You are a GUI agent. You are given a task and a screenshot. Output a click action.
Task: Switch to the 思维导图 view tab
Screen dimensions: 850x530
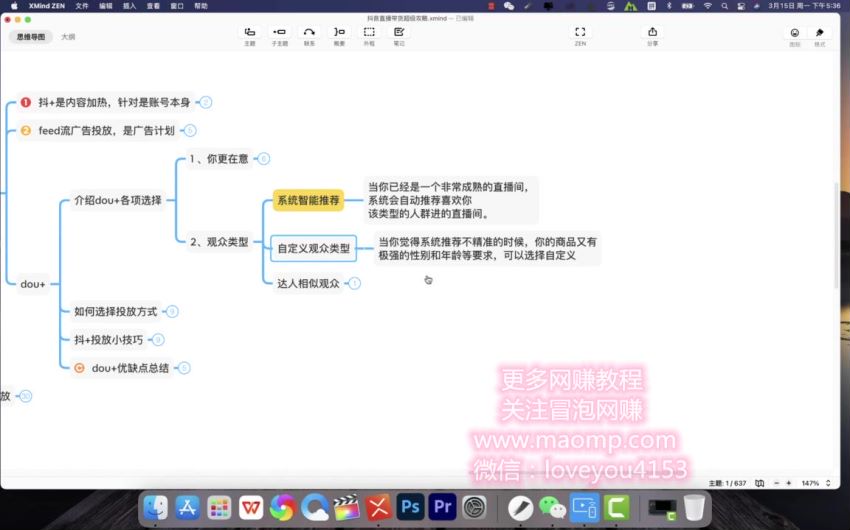31,37
